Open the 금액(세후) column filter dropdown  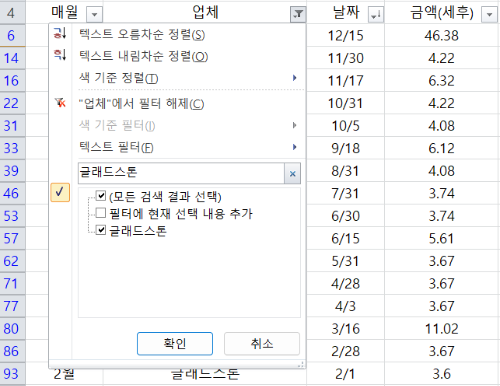[489, 14]
